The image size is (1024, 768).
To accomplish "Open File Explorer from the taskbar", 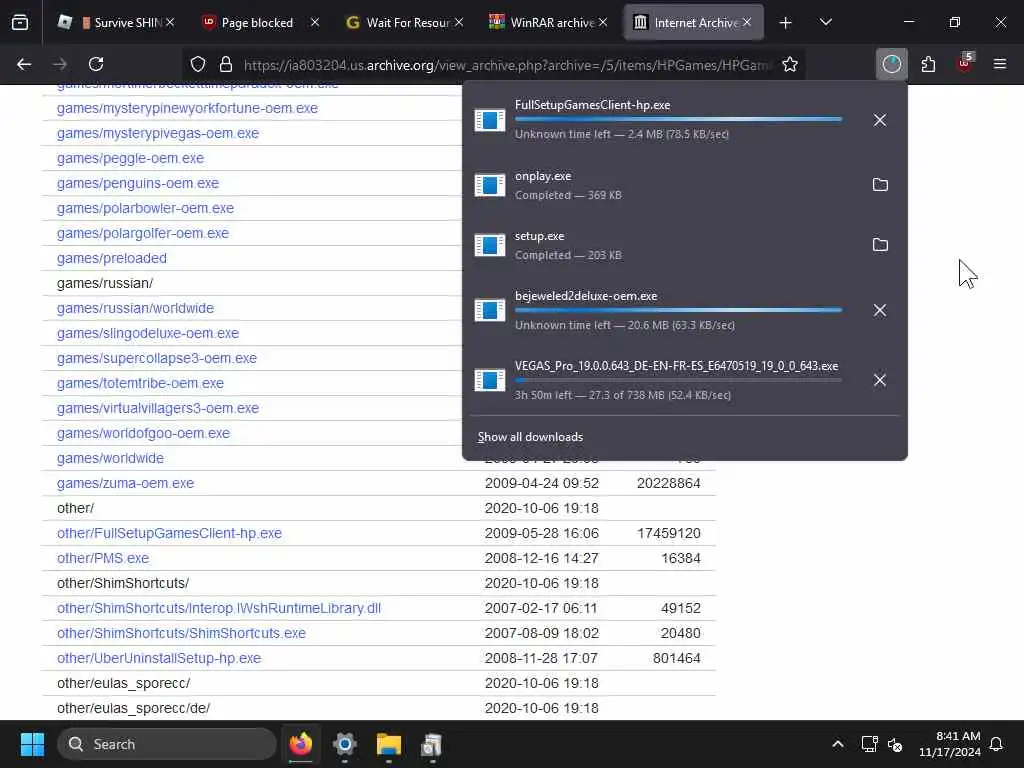I will [x=389, y=744].
